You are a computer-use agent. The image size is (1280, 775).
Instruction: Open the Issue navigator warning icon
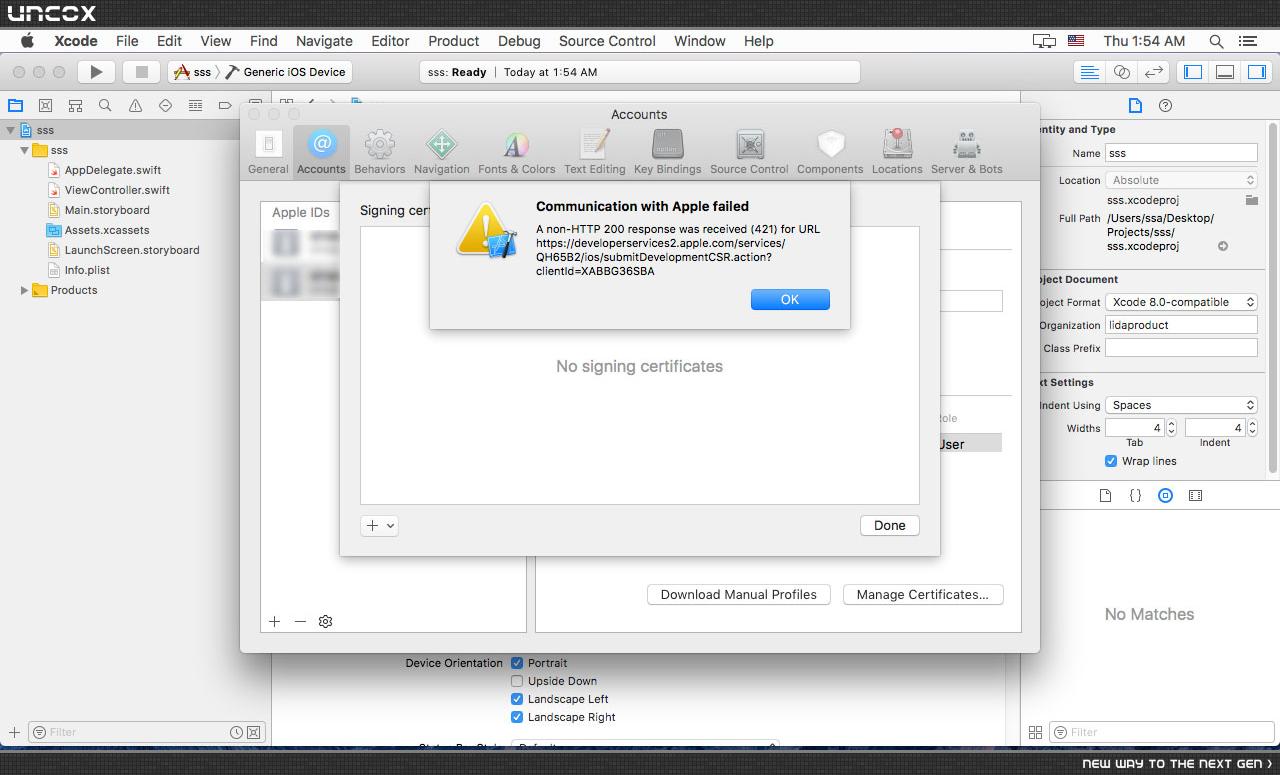[135, 105]
